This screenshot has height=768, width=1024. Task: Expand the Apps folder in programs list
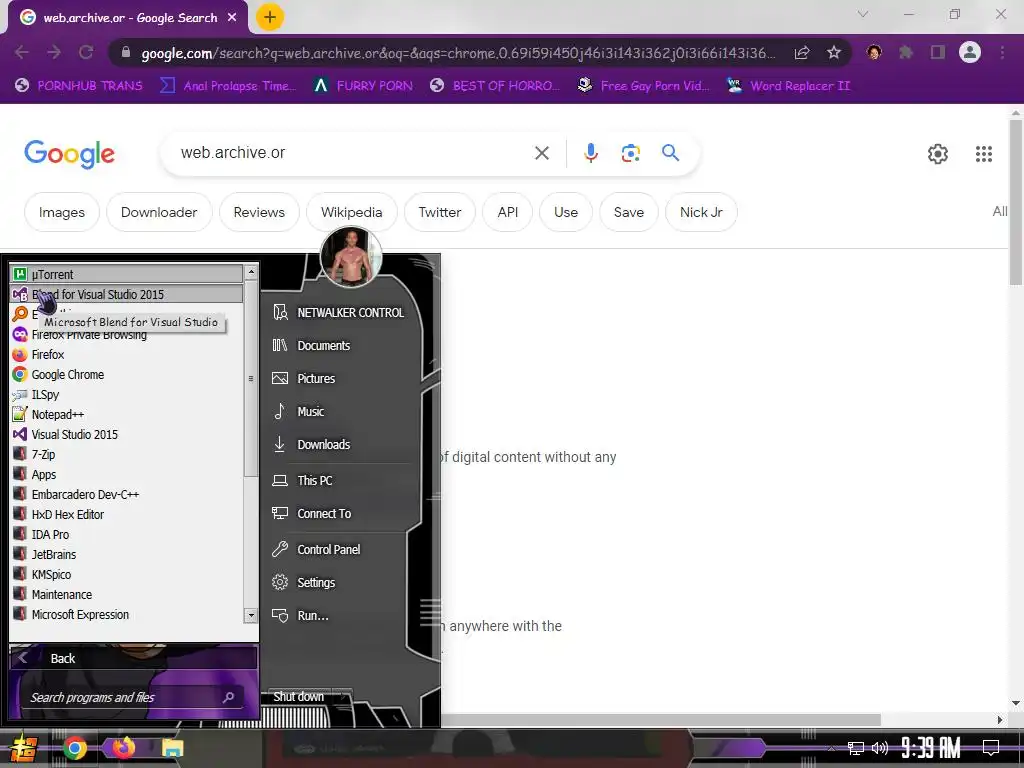click(x=127, y=475)
